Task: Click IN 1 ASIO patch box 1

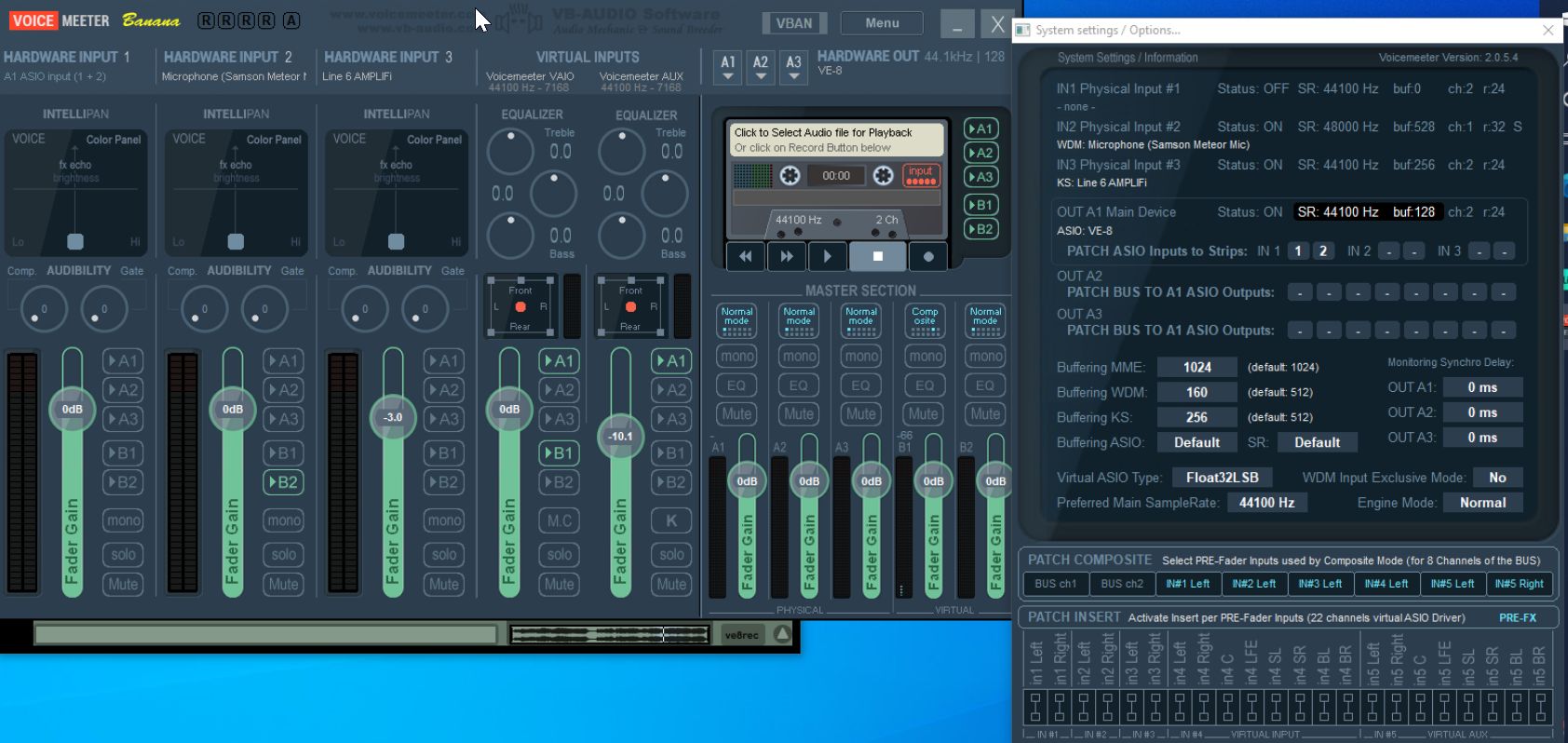Action: pyautogui.click(x=1298, y=250)
